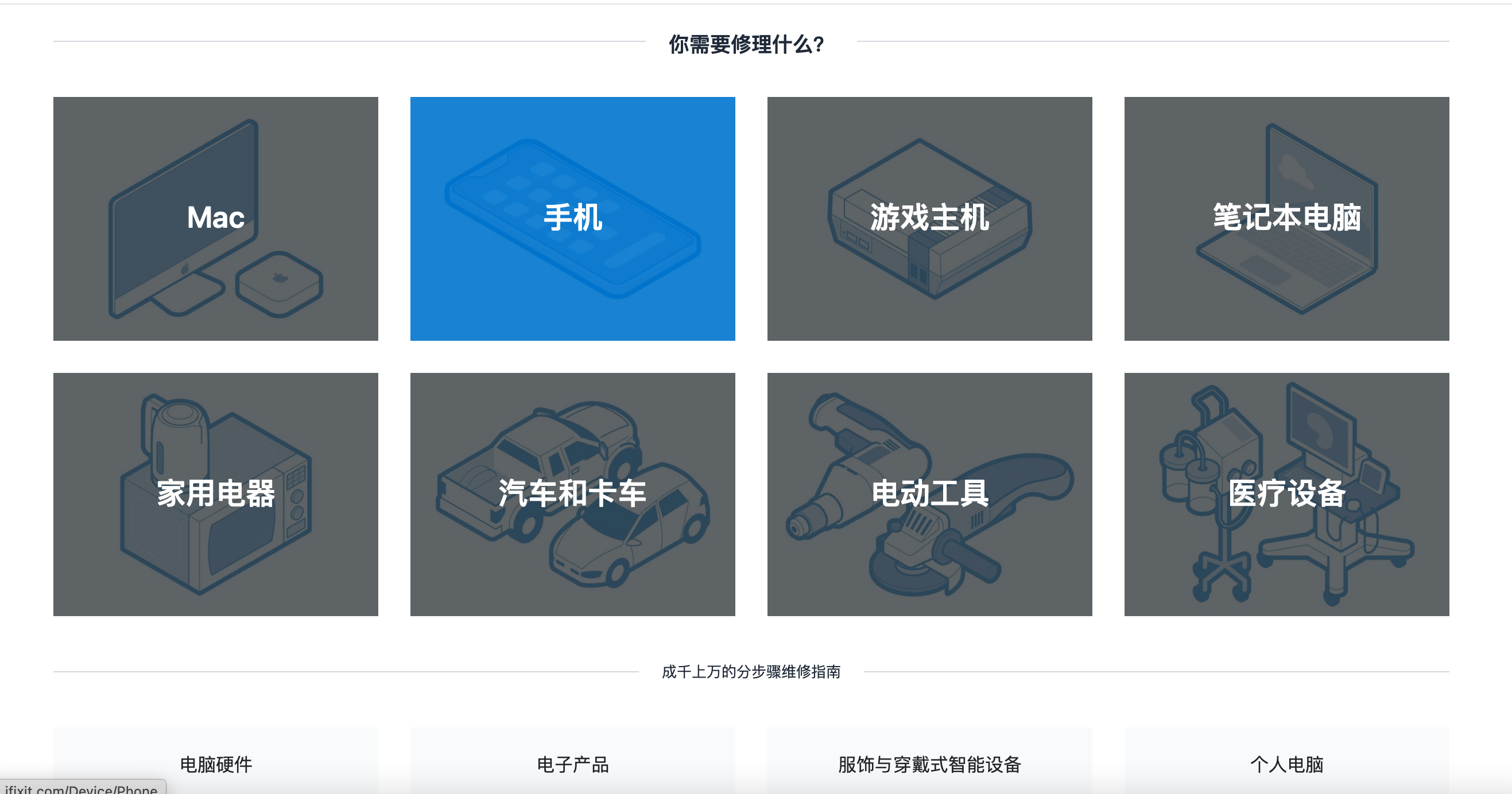The height and width of the screenshot is (794, 1512).
Task: Go to 汽车和卡车 category label
Action: (572, 493)
